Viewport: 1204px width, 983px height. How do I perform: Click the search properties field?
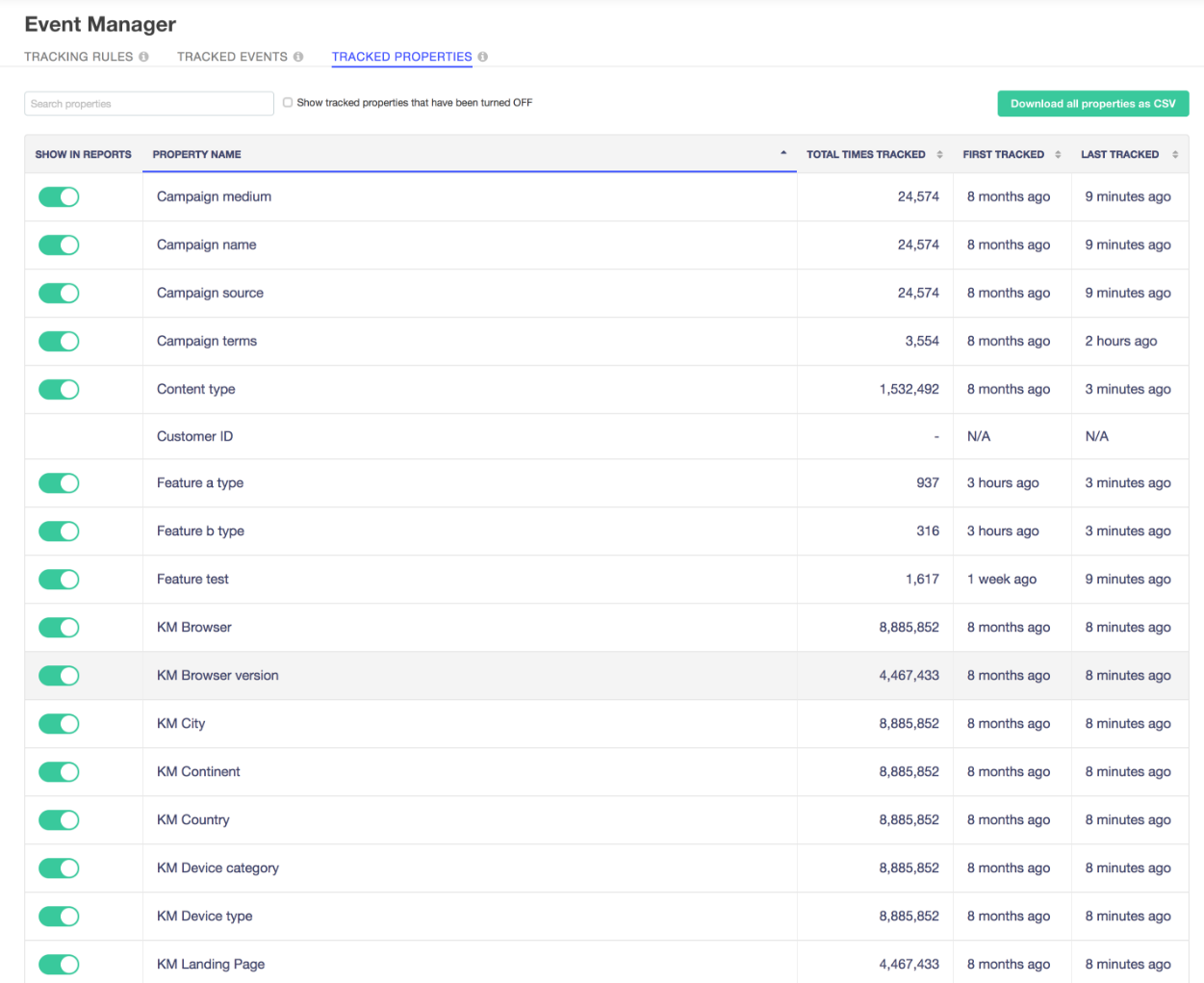pos(148,103)
